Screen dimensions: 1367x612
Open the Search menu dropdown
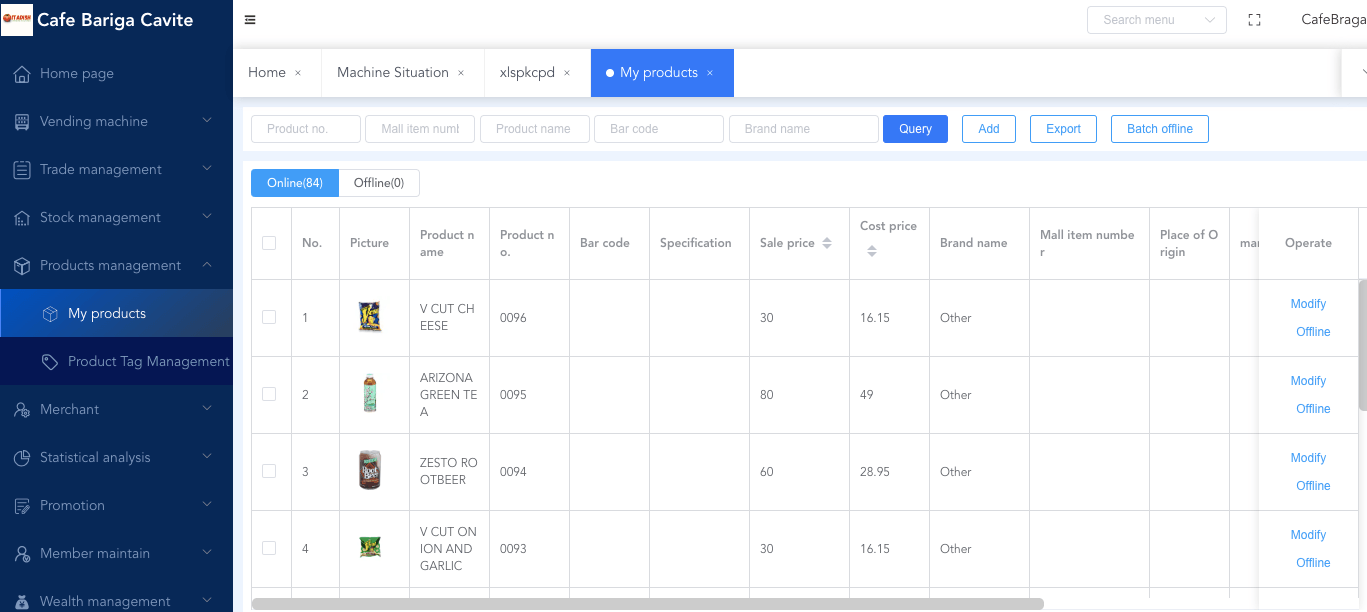[x=1156, y=20]
